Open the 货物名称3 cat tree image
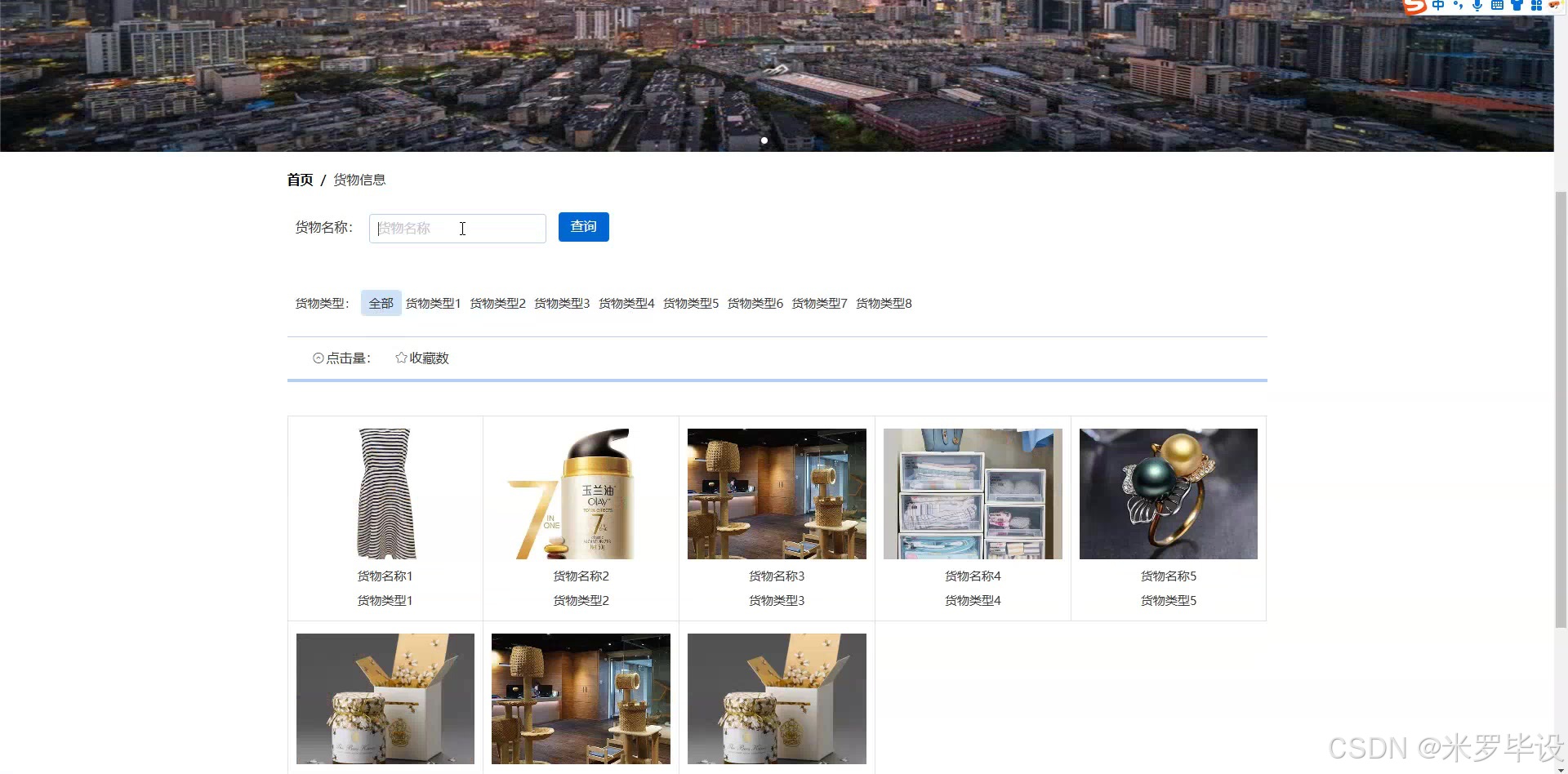 (x=777, y=494)
